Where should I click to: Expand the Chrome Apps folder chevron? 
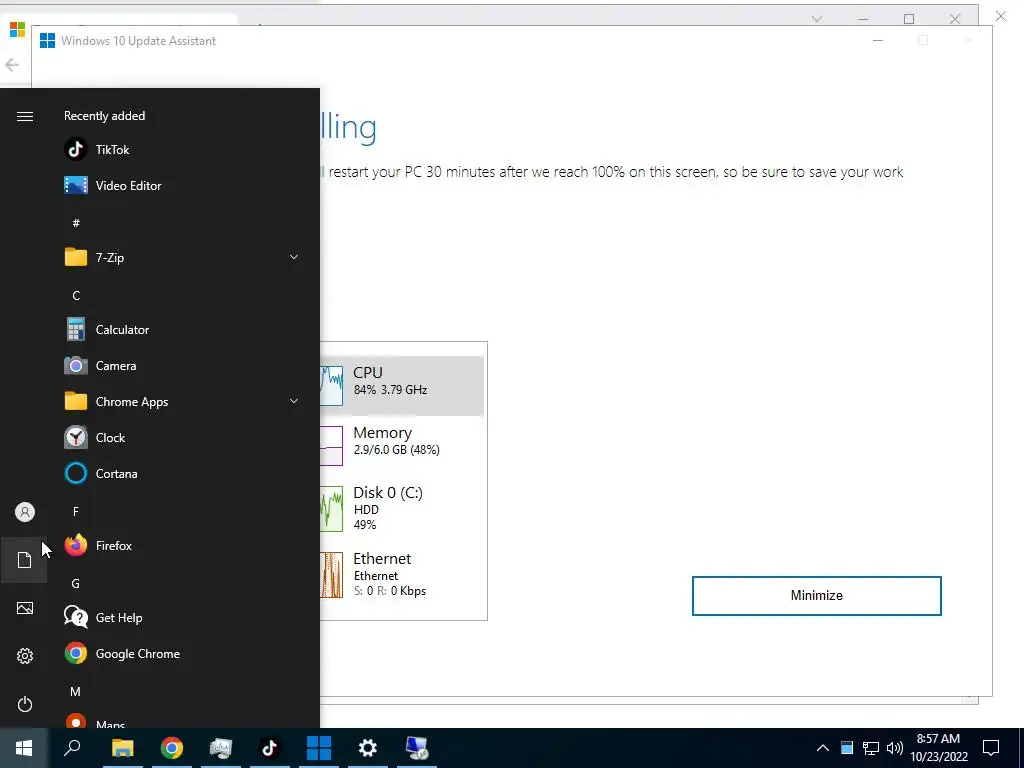tap(294, 401)
